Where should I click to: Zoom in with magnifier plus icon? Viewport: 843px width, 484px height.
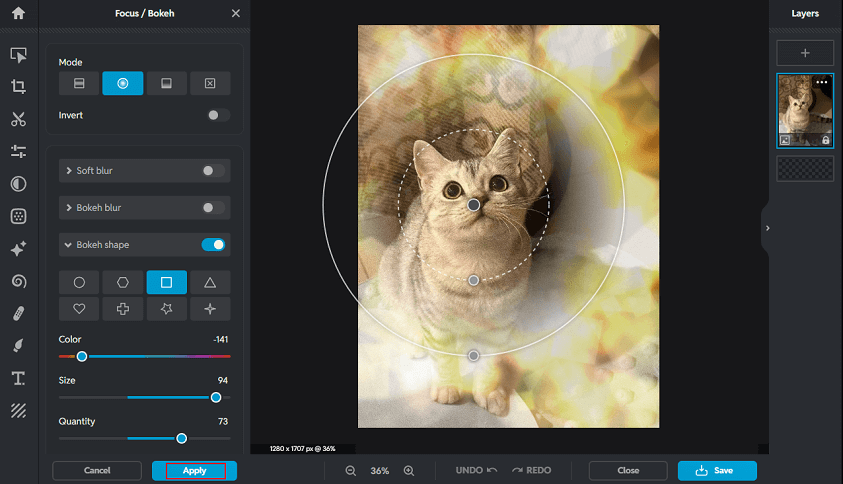click(409, 471)
